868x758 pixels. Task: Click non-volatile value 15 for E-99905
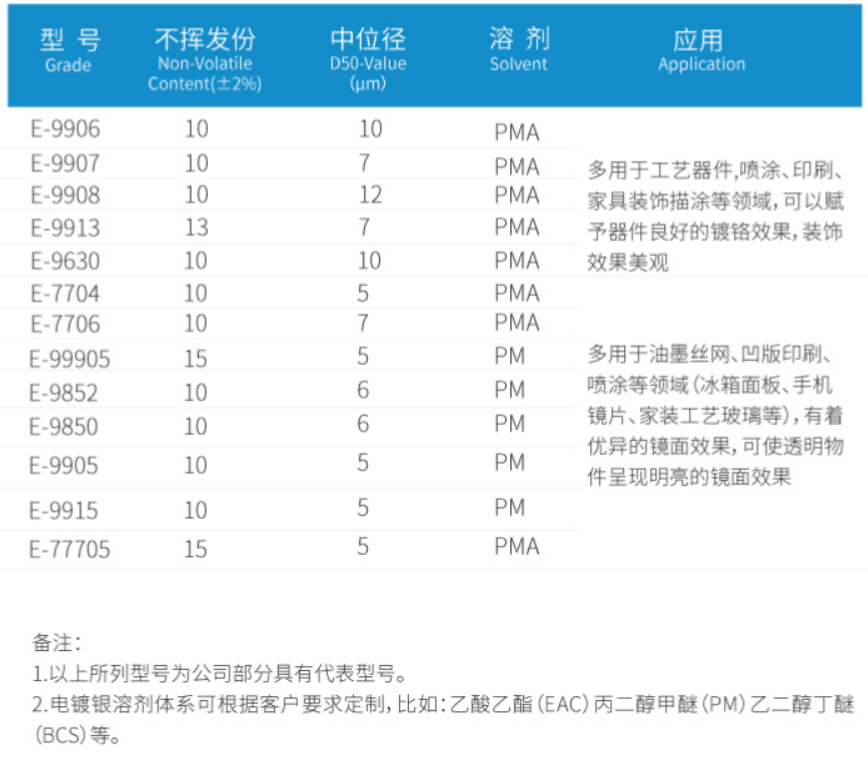[195, 359]
